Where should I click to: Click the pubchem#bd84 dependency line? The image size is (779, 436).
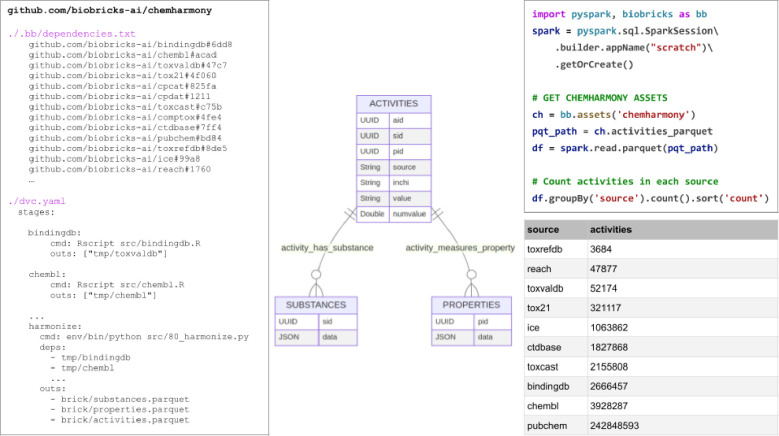tap(125, 138)
